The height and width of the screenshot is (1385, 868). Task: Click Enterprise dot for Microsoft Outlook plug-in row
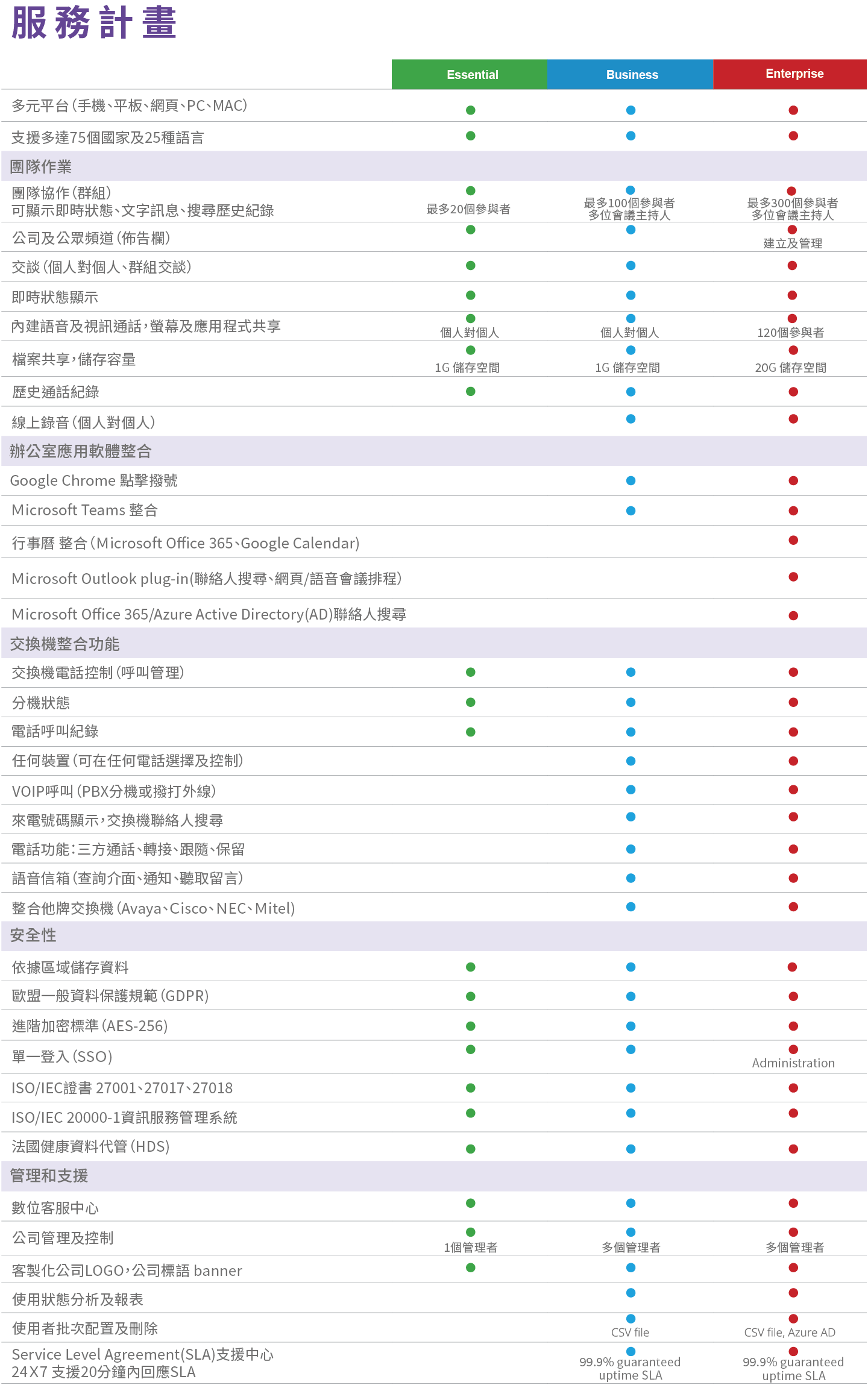pos(793,577)
